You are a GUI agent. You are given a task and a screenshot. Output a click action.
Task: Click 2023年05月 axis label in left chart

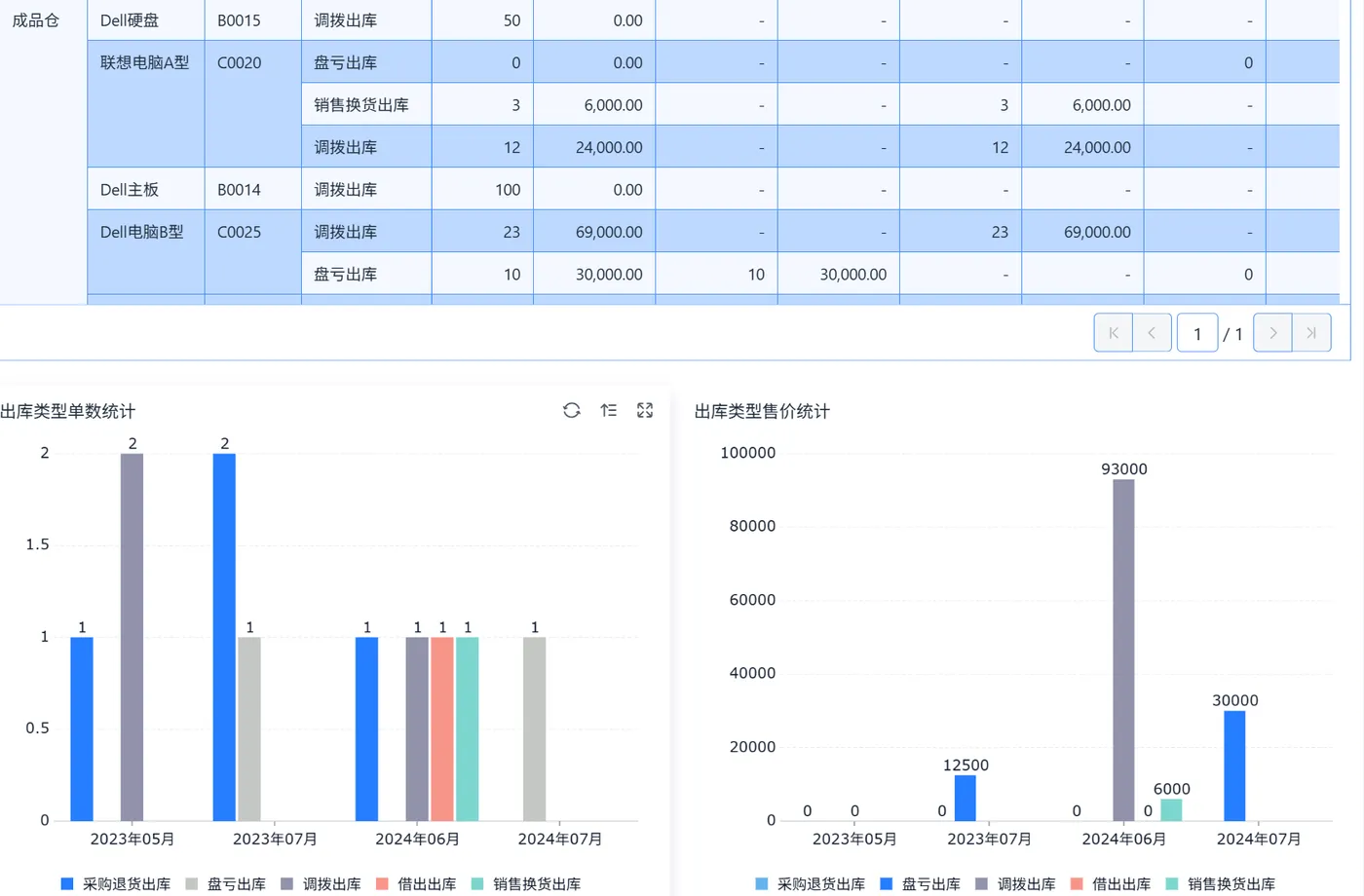coord(132,839)
